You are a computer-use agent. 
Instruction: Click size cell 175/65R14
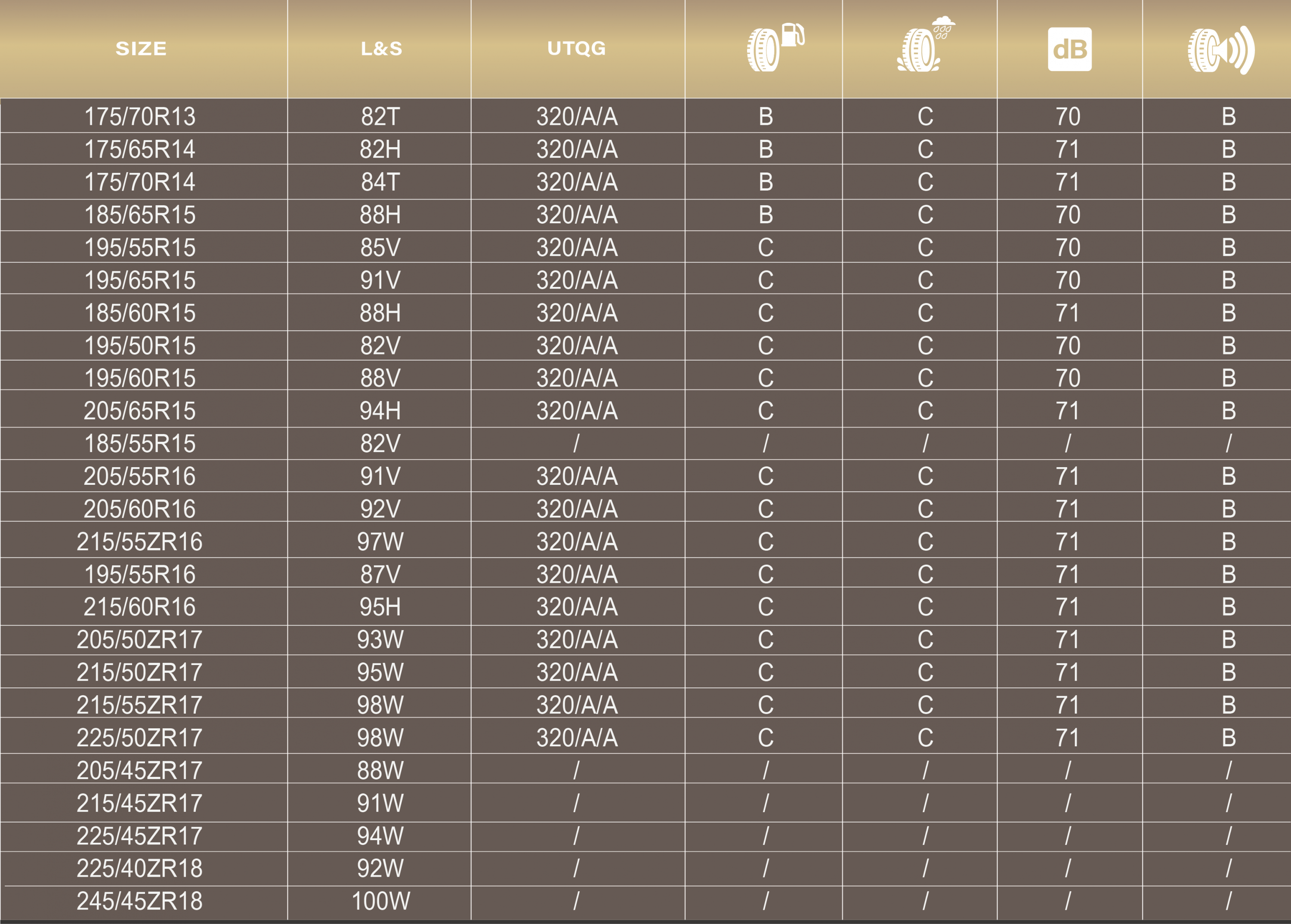click(140, 149)
